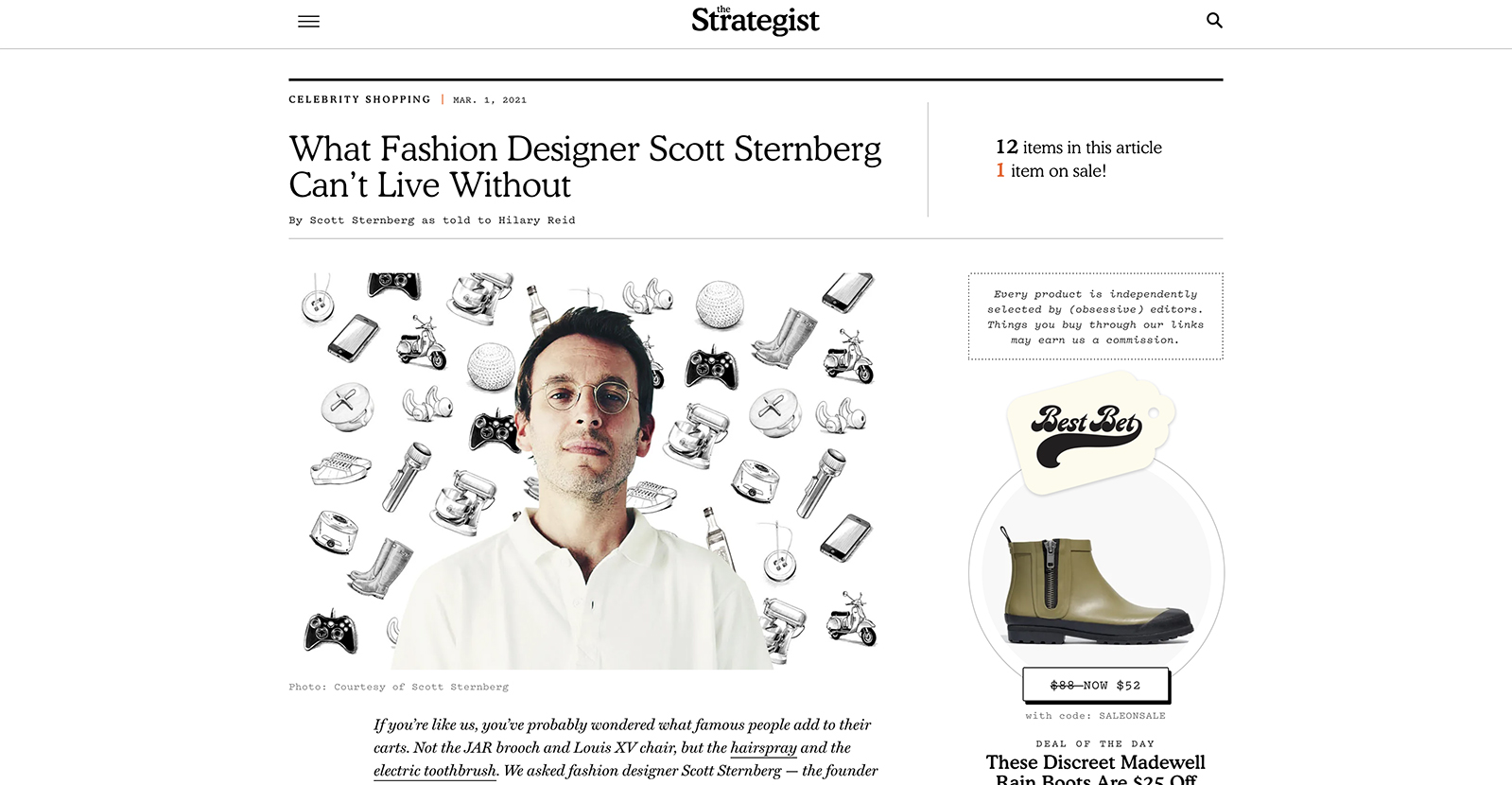Click the search magnifier icon
Image resolution: width=1512 pixels, height=785 pixels.
[x=1214, y=20]
